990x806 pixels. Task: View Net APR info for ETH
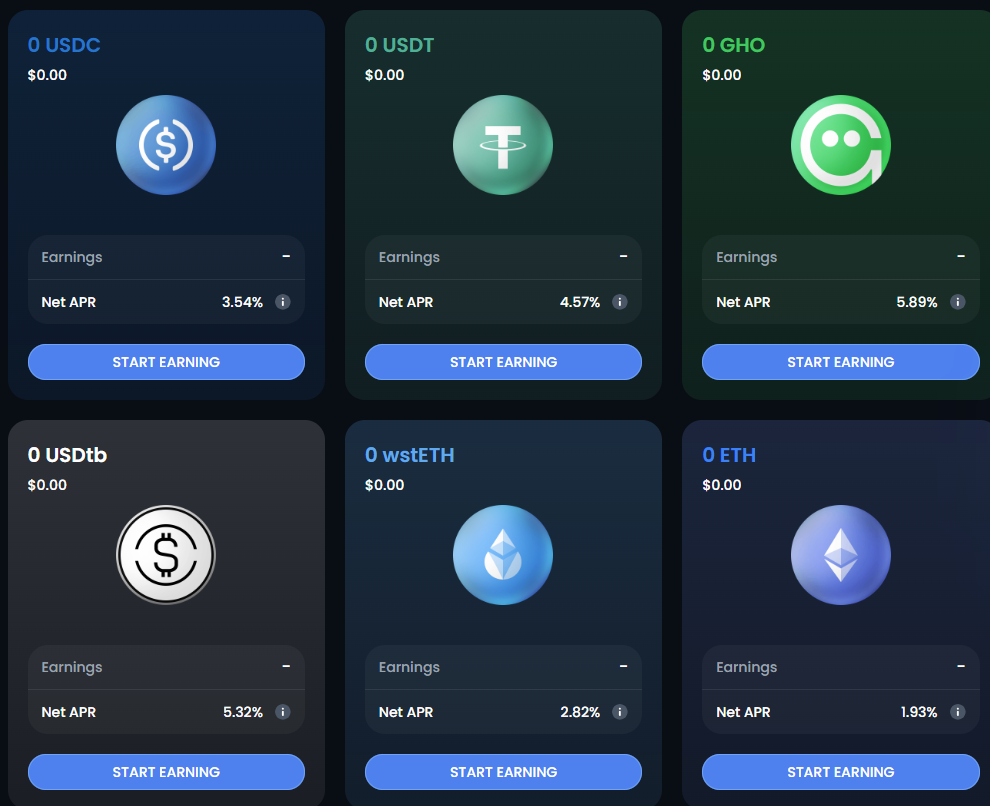click(x=958, y=712)
